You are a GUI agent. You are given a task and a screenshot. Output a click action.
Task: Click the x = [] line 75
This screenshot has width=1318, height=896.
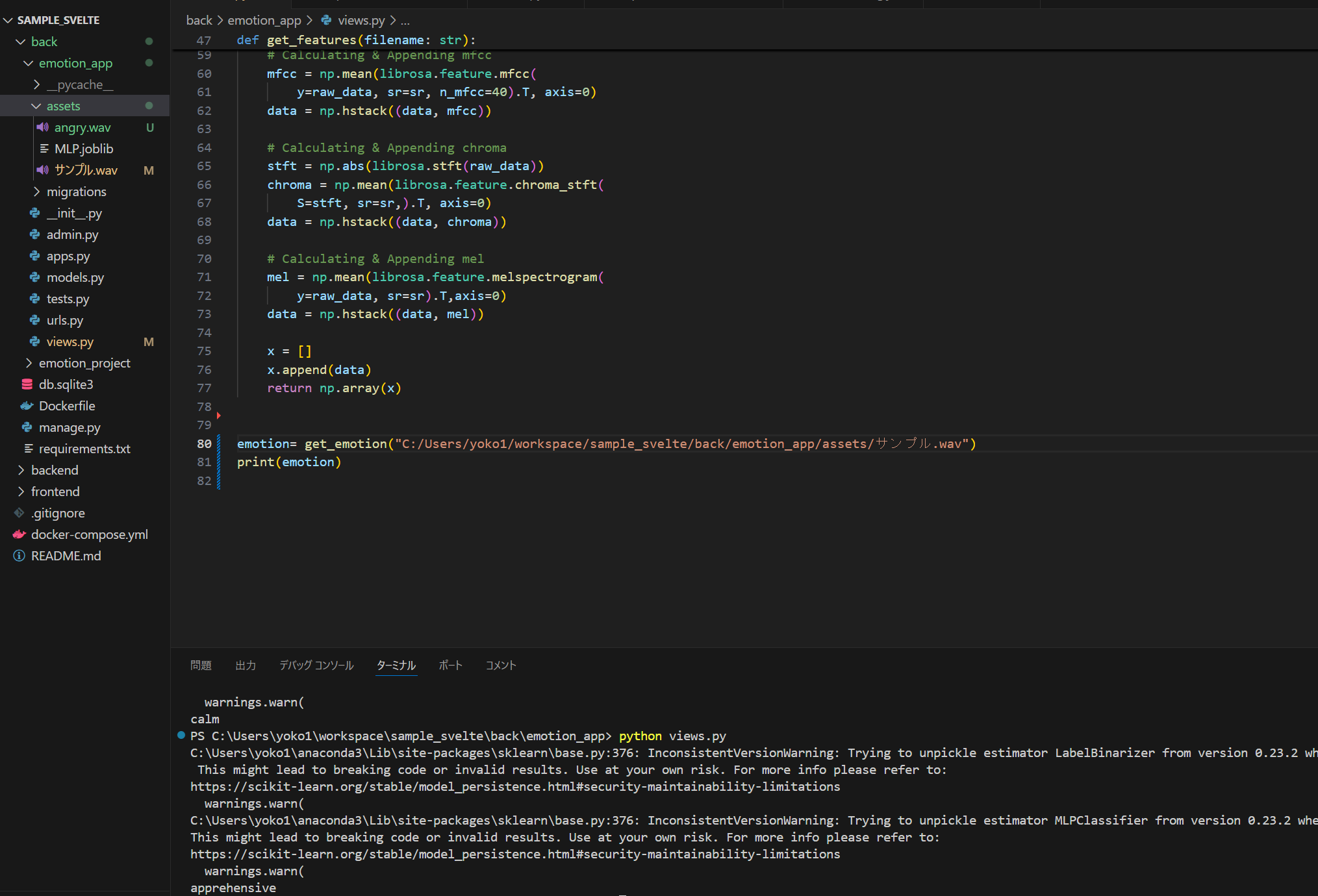[289, 351]
